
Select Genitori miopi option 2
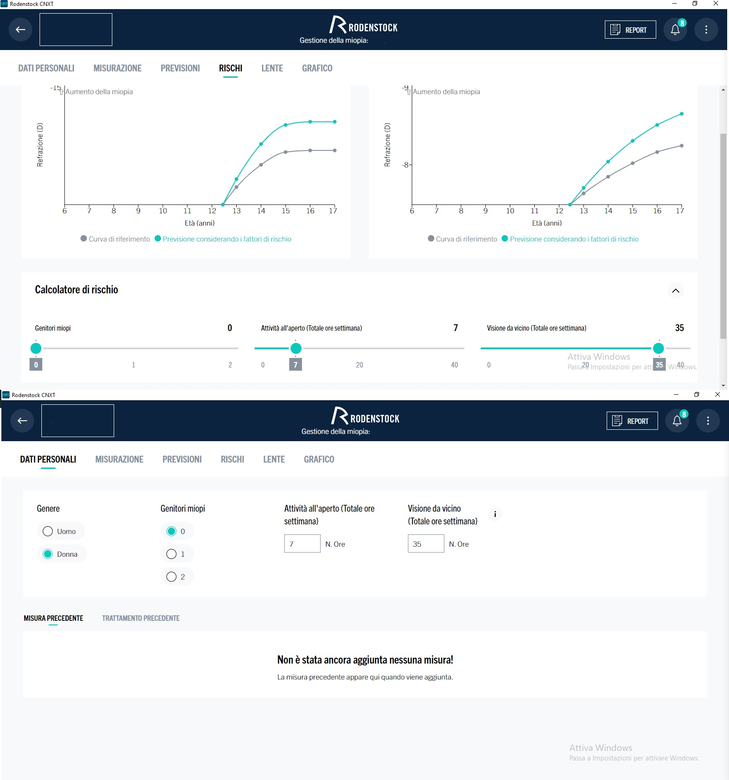[x=171, y=577]
